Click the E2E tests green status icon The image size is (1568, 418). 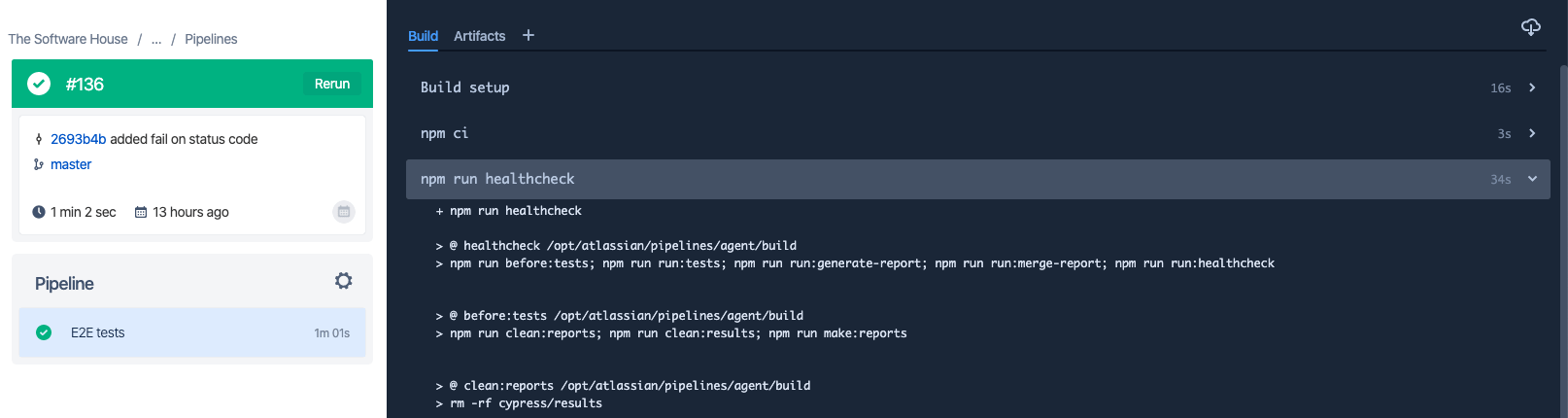tap(44, 332)
